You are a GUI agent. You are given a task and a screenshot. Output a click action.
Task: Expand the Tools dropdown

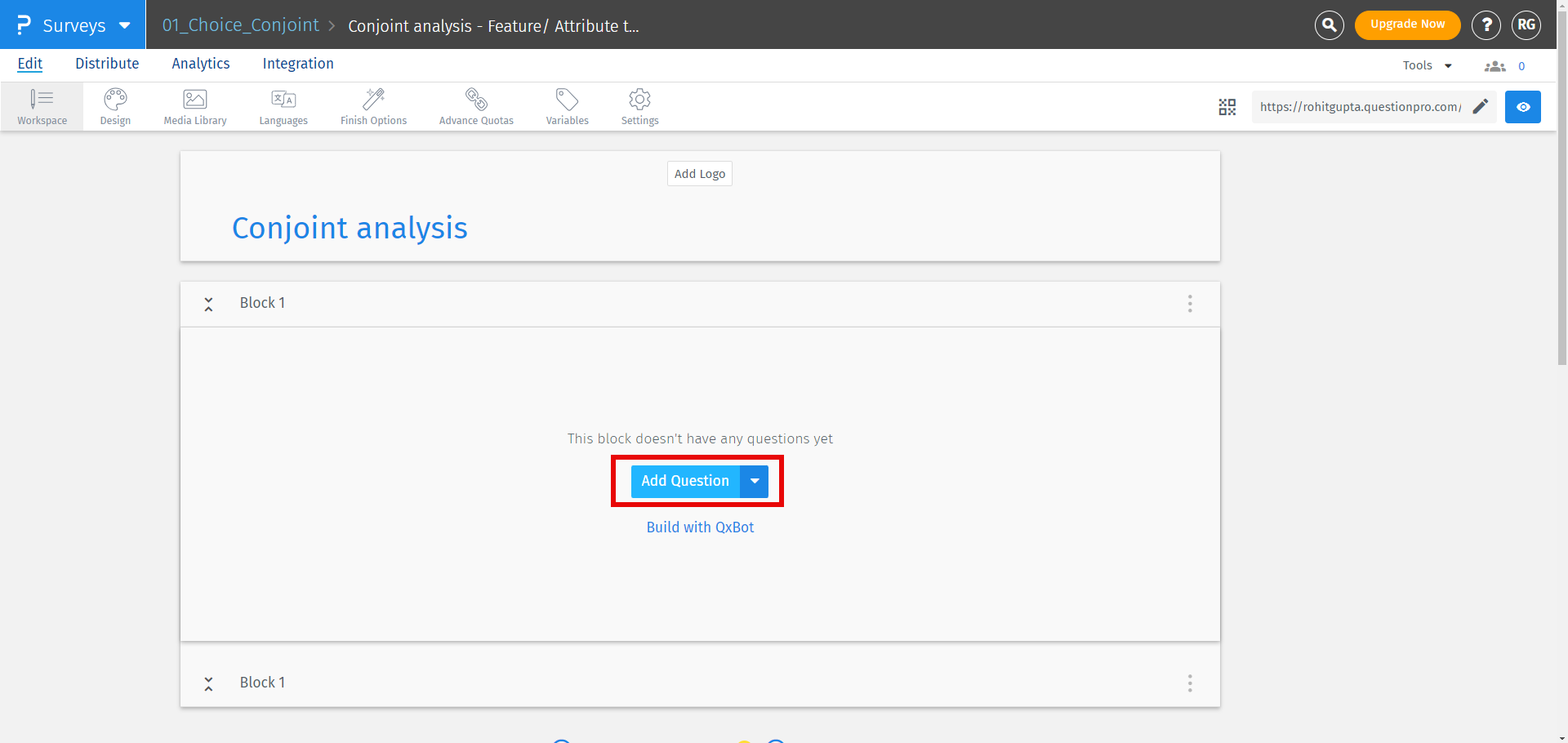[x=1427, y=65]
